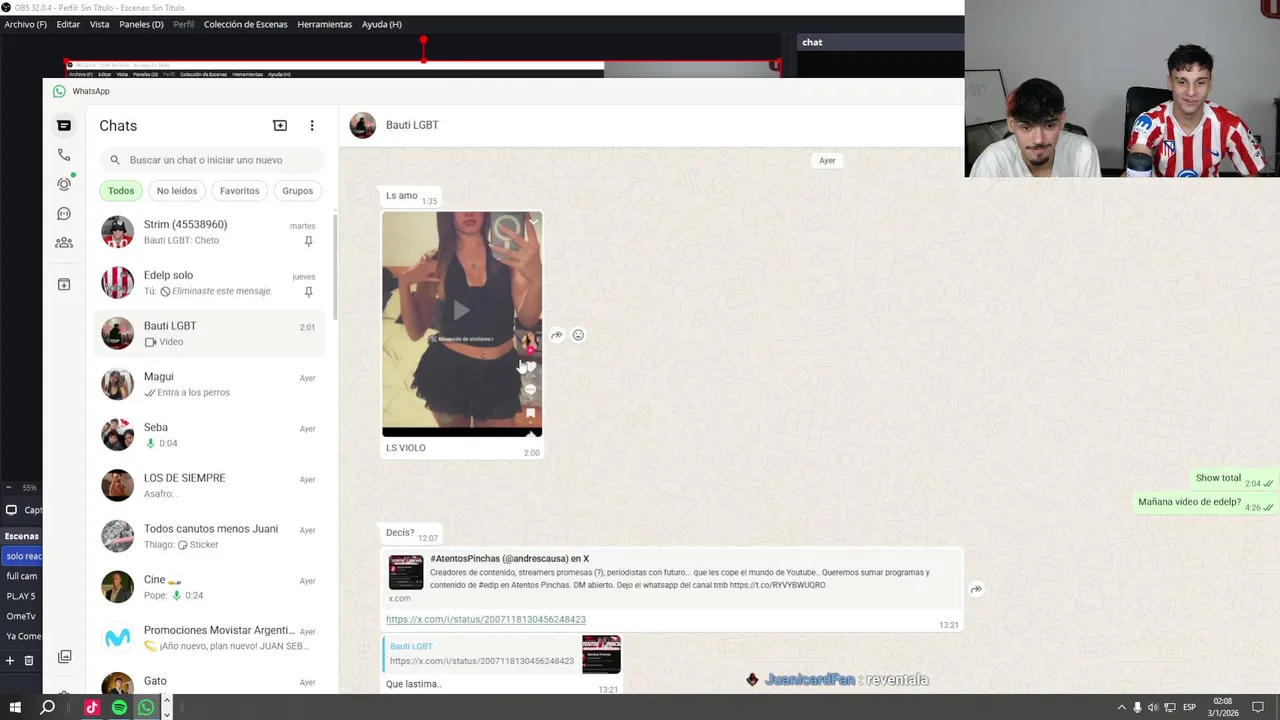Image resolution: width=1280 pixels, height=720 pixels.
Task: Open Windows taskbar search
Action: 47,708
